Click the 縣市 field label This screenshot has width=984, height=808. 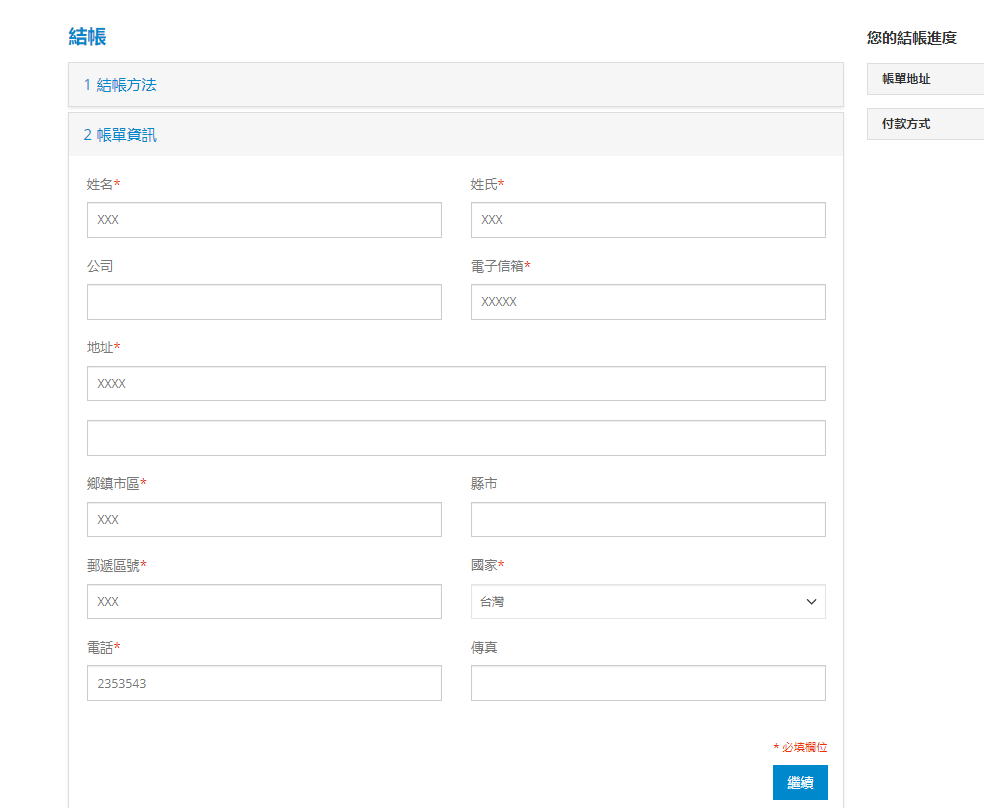pyautogui.click(x=484, y=484)
